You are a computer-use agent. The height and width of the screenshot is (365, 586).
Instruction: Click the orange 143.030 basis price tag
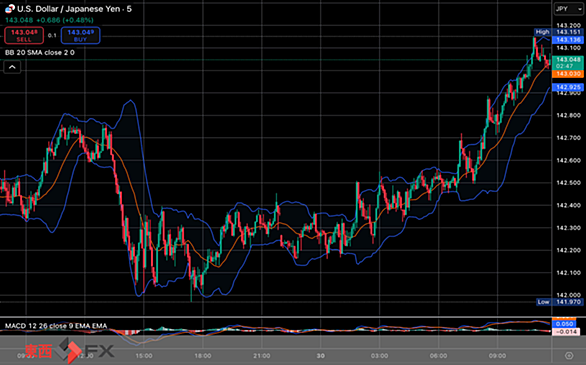(568, 74)
